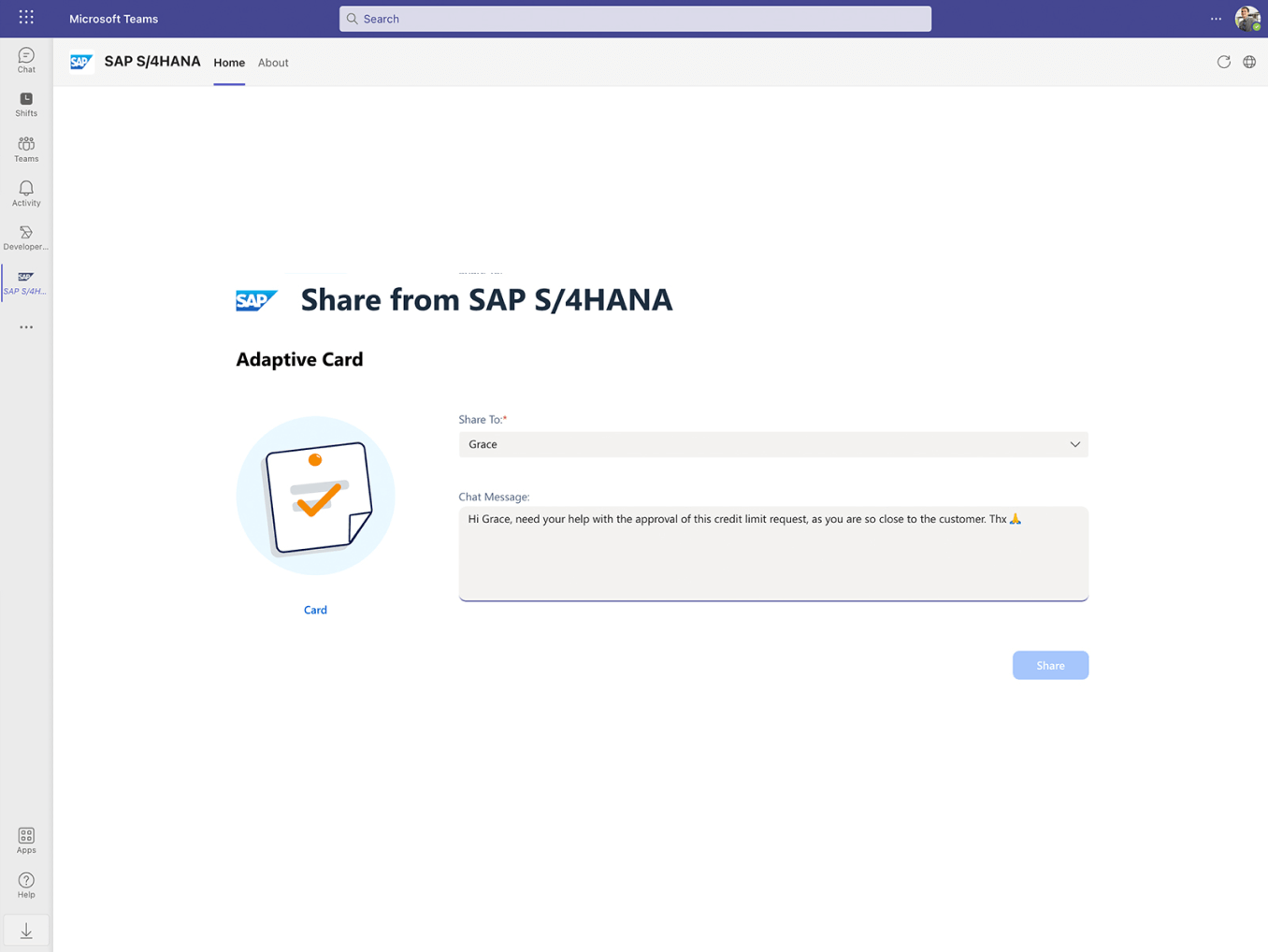
Task: Go to Teams in the sidebar
Action: pos(26,150)
